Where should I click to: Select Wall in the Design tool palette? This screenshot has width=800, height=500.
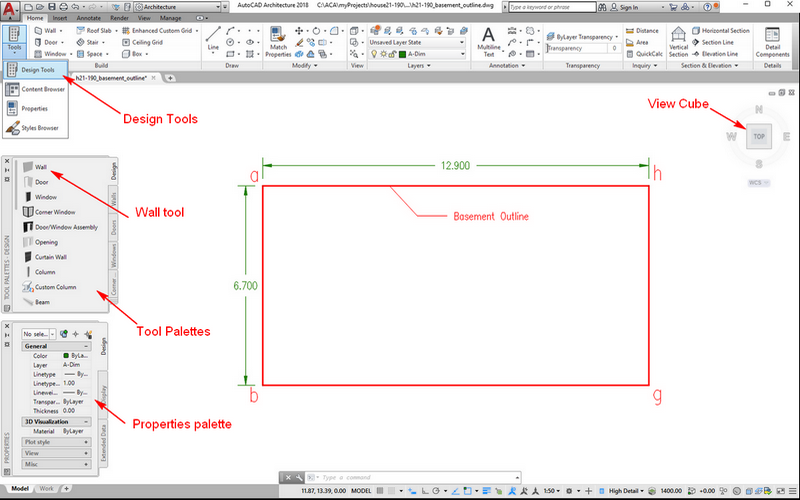coord(36,167)
